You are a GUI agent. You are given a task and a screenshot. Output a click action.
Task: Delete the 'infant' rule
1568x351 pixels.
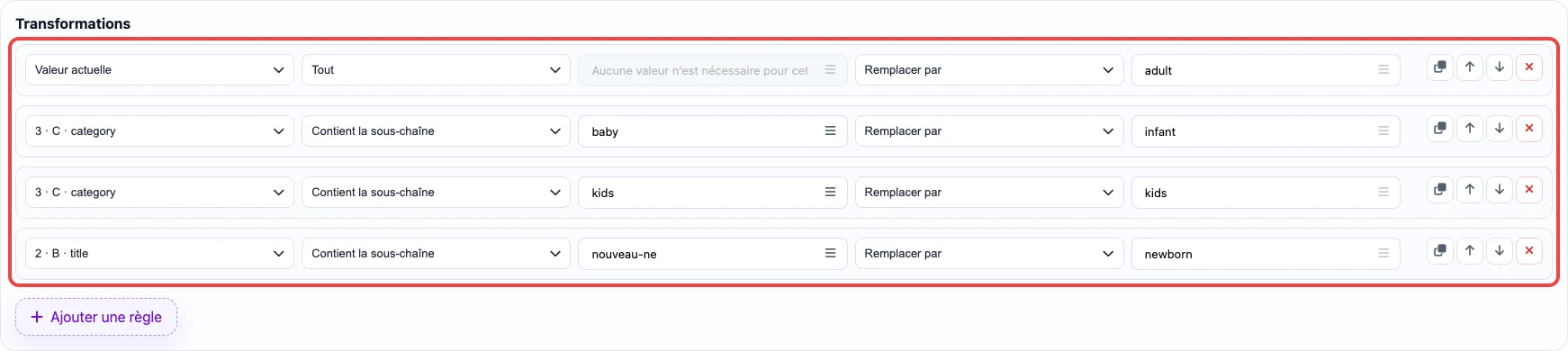[1529, 129]
